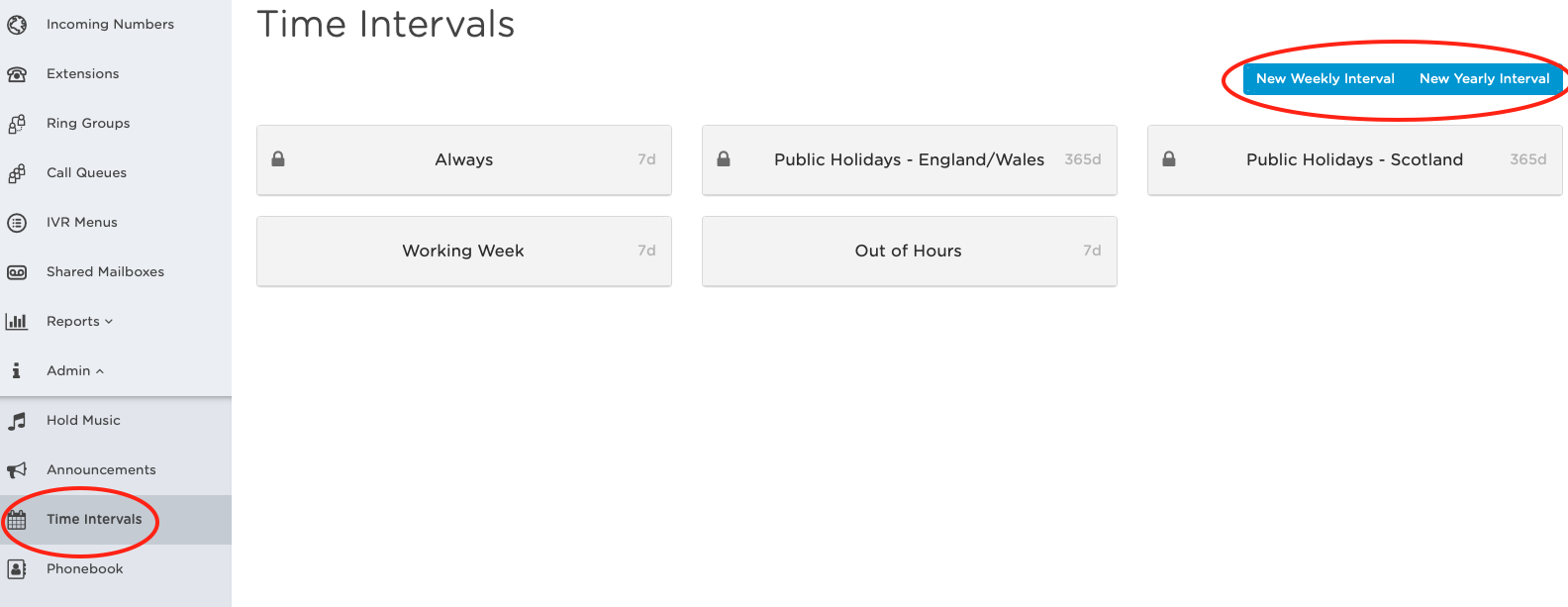Click the Announcements megaphone icon

(x=17, y=470)
